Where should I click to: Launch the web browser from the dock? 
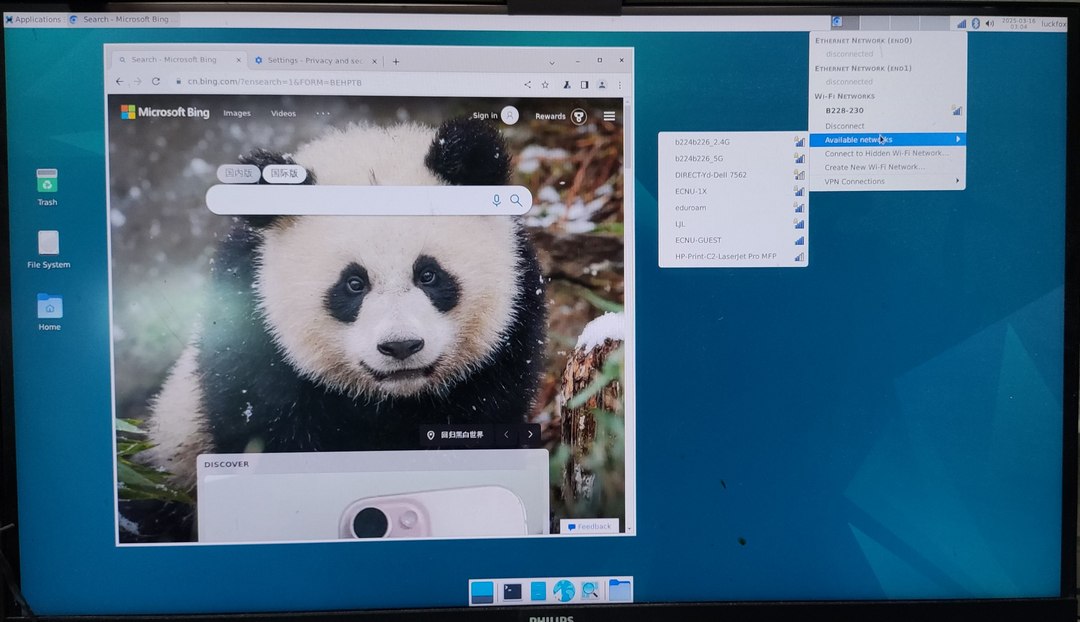coord(563,591)
